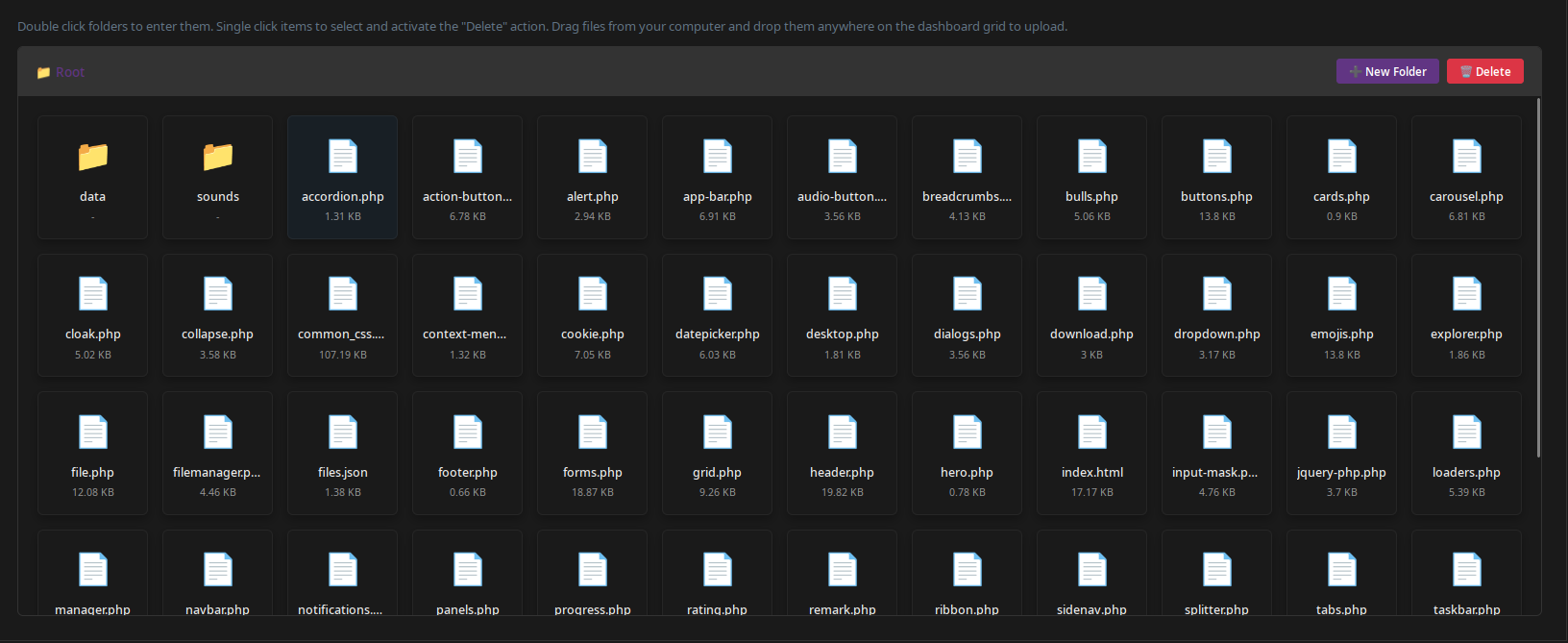This screenshot has height=643, width=1568.
Task: Select the breadcrumbs file name label
Action: (x=968, y=196)
